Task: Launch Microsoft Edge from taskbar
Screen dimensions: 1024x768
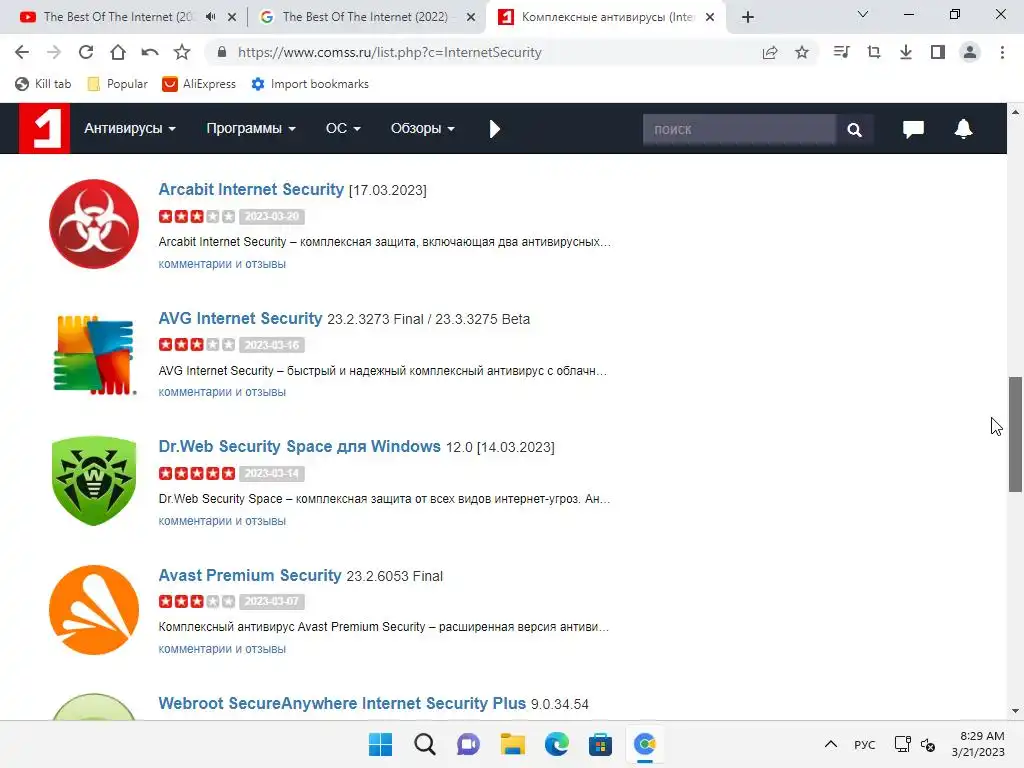Action: (556, 744)
